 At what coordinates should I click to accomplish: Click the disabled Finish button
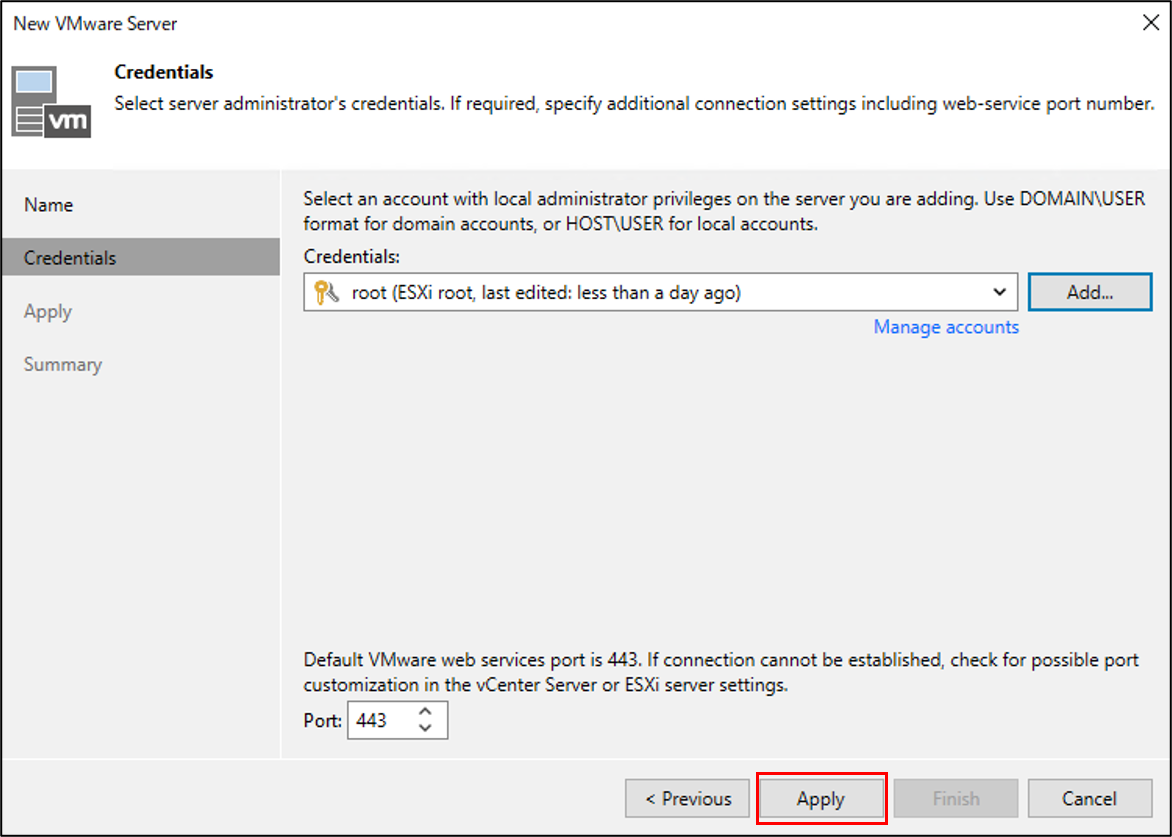coord(956,798)
